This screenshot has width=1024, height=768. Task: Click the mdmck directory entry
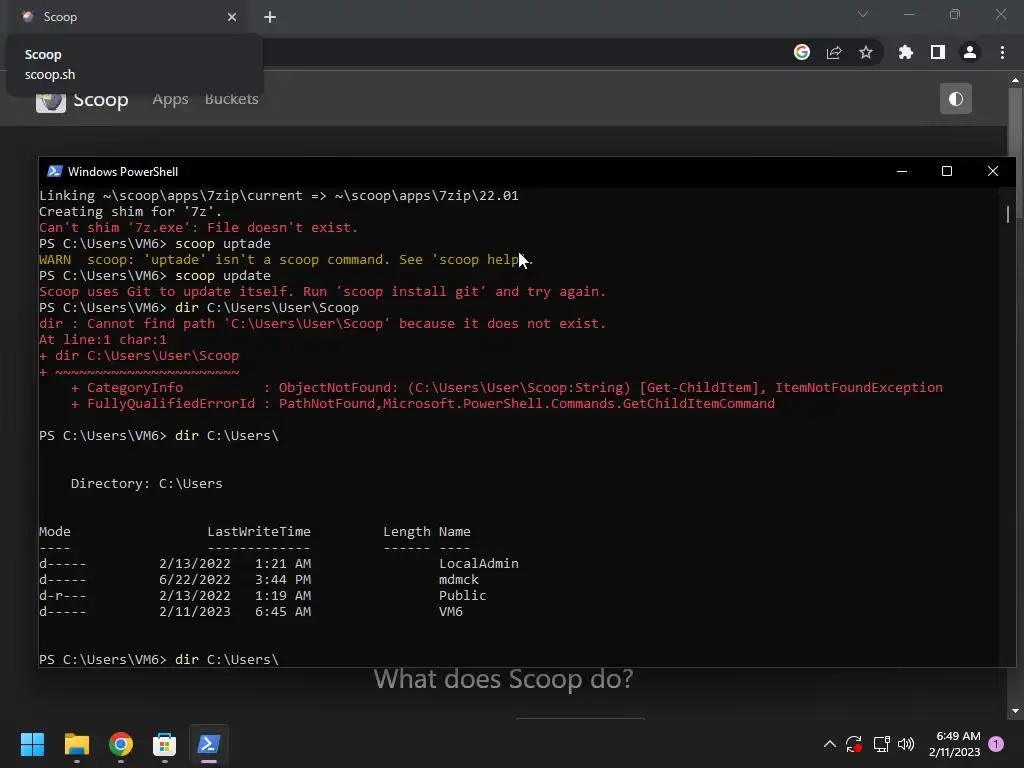click(x=458, y=580)
